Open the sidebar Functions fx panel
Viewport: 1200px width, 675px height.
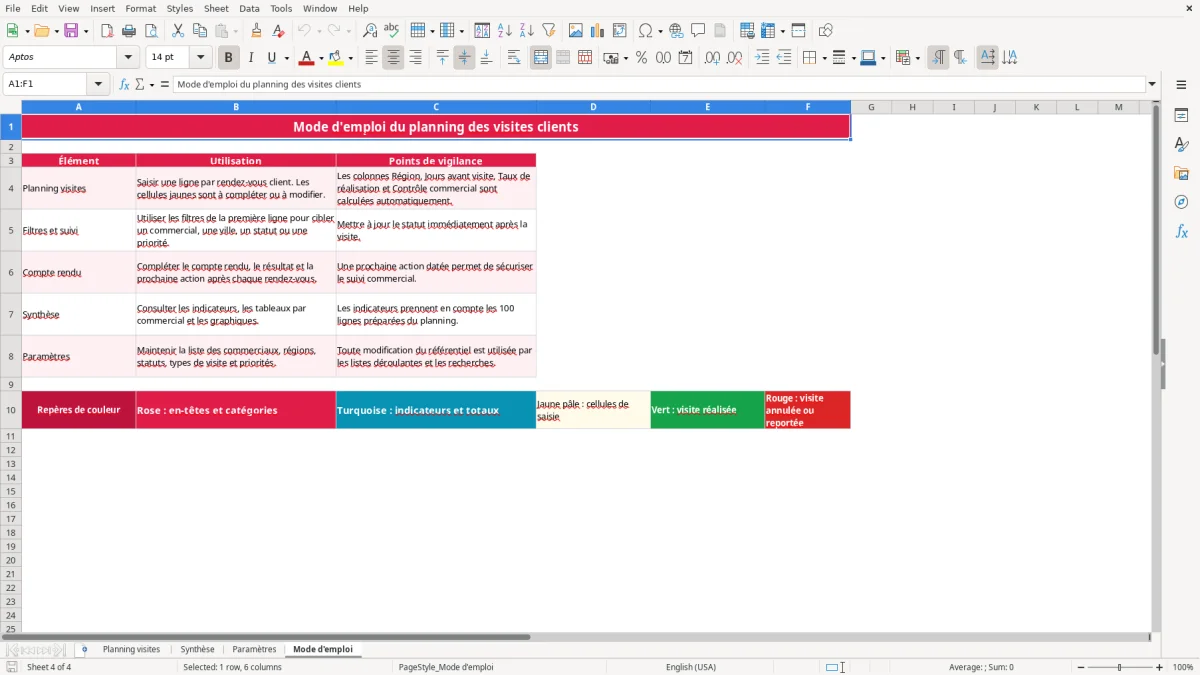point(1181,232)
